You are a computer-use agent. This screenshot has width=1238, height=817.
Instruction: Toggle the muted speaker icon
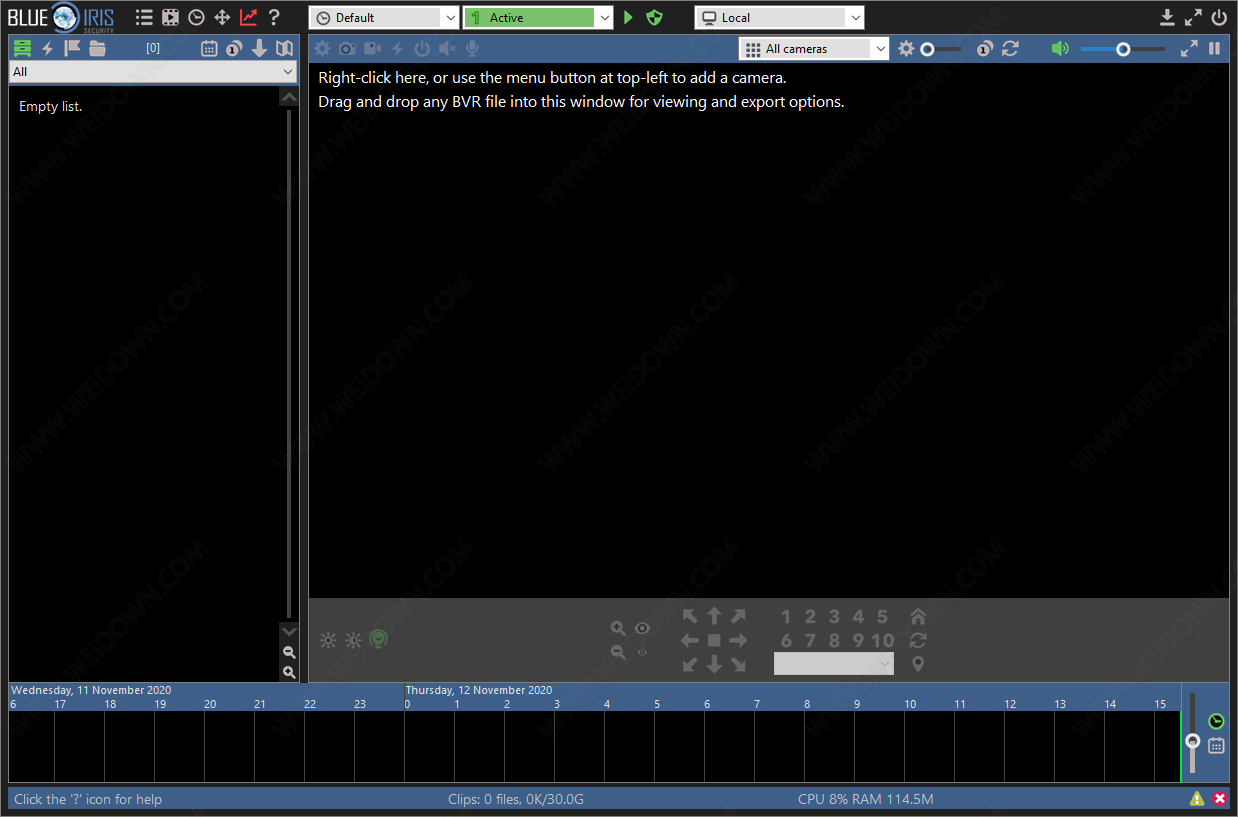tap(447, 48)
